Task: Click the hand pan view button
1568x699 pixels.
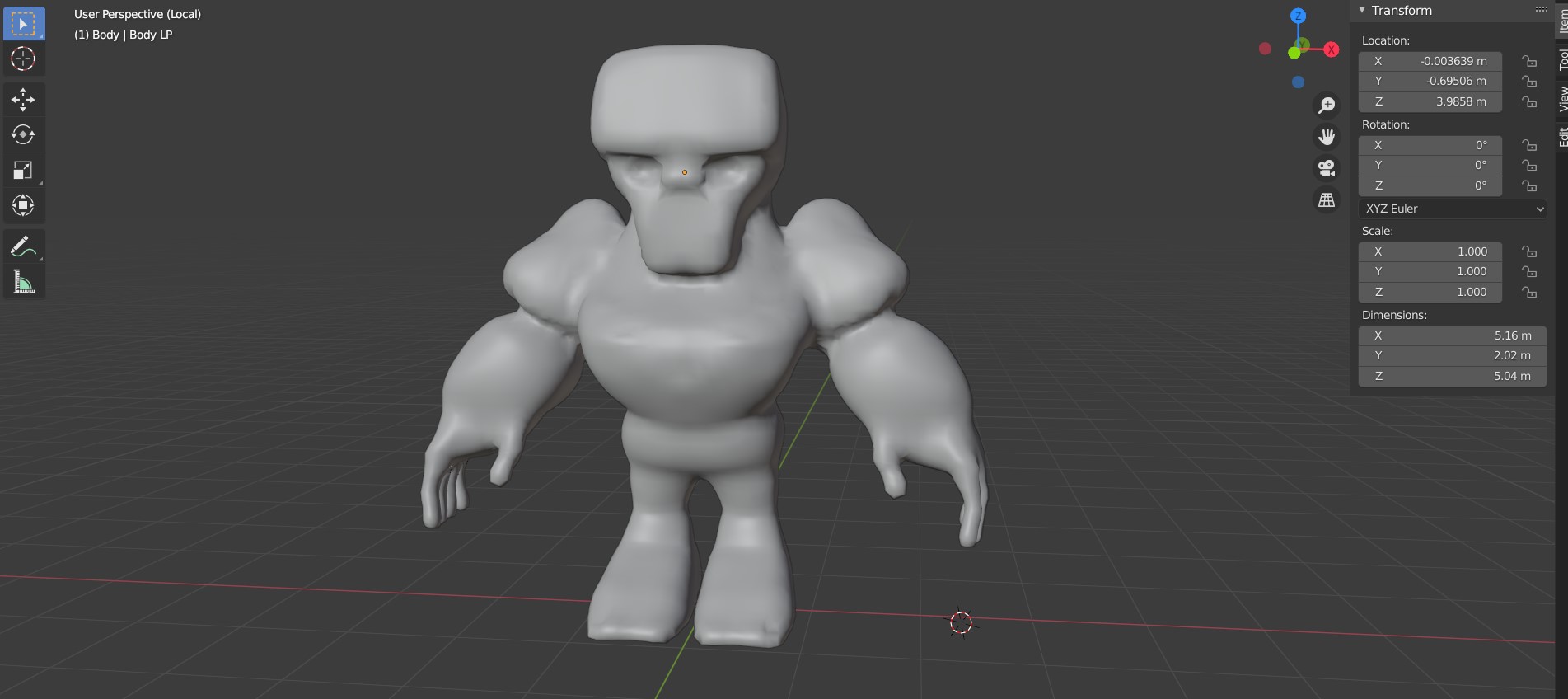Action: pyautogui.click(x=1327, y=137)
